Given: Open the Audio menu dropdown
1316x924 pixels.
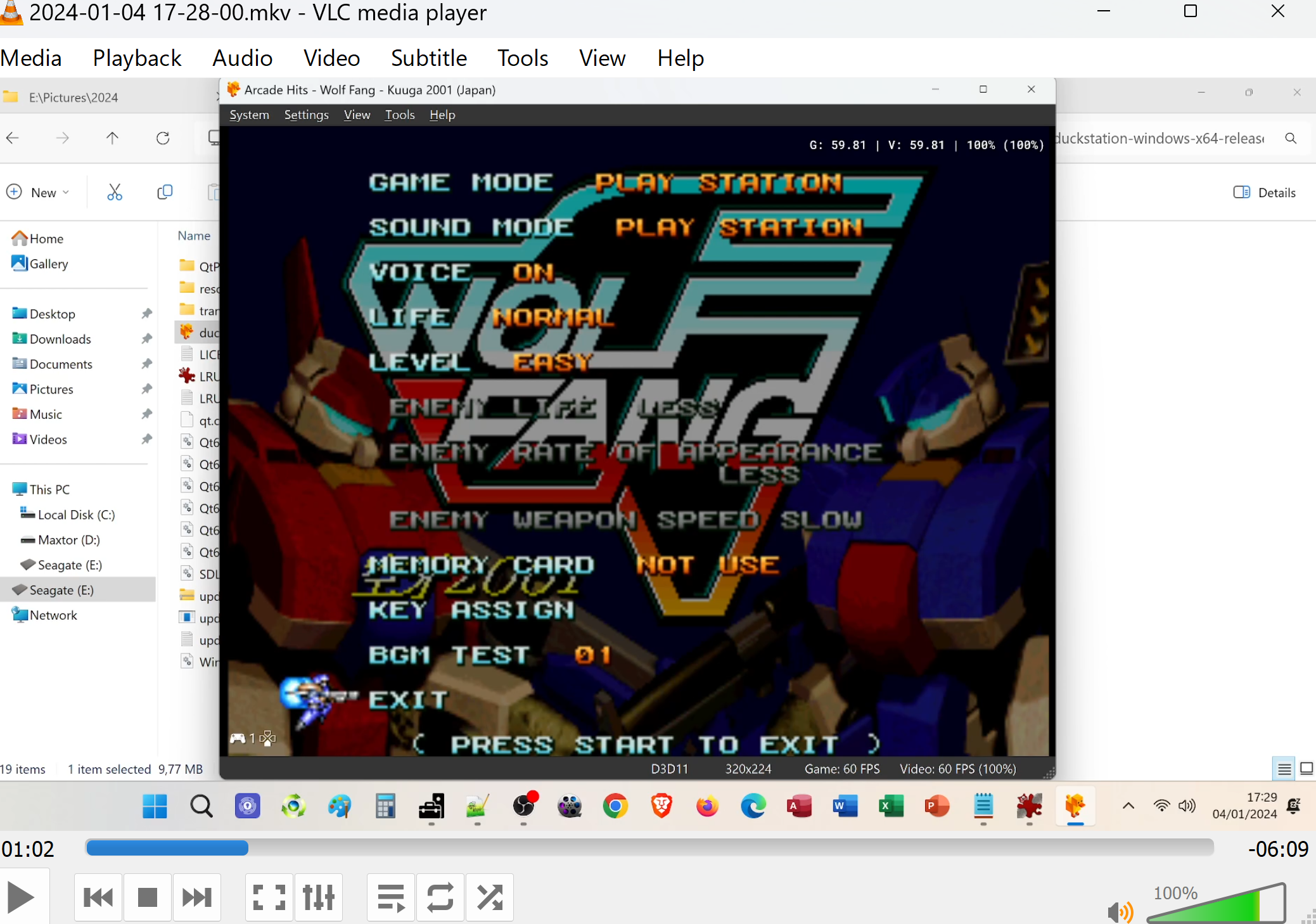Looking at the screenshot, I should pyautogui.click(x=242, y=58).
